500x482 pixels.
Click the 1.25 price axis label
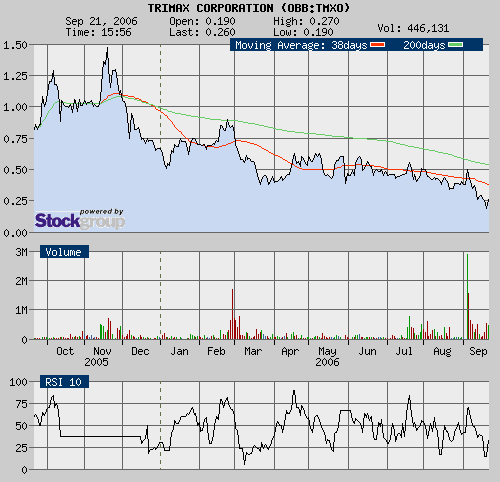[x=15, y=76]
